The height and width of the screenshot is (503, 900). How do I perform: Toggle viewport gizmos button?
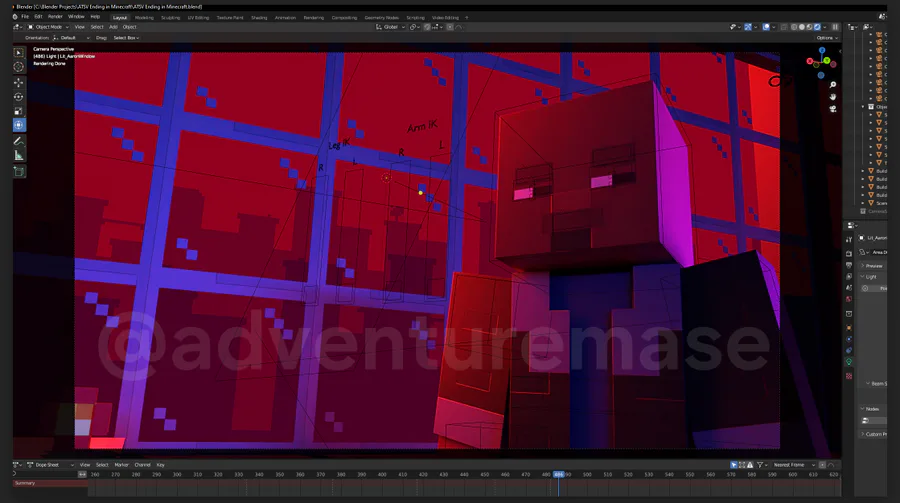tap(748, 27)
